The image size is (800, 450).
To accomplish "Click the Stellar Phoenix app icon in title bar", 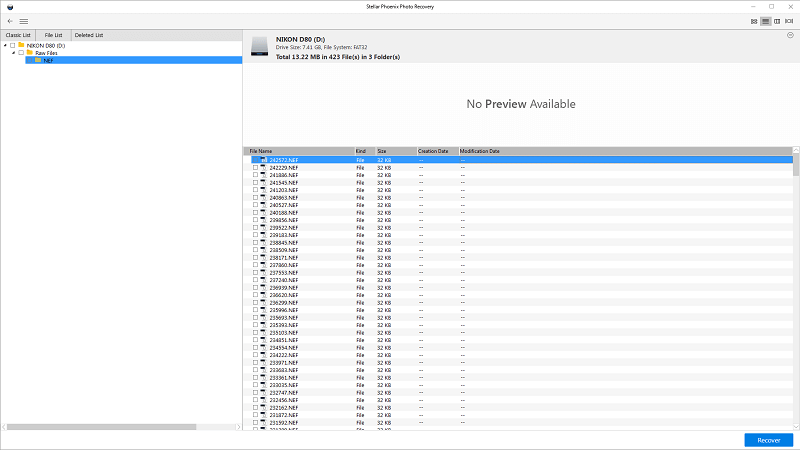I will [10, 7].
